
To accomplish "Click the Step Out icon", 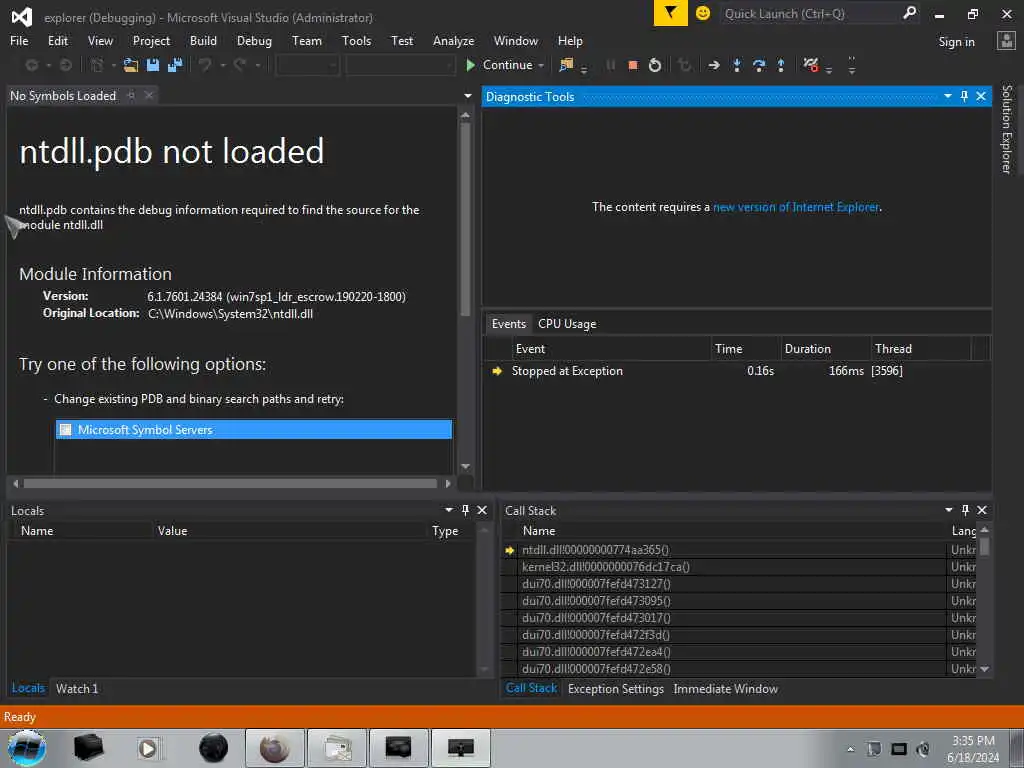I will [780, 65].
